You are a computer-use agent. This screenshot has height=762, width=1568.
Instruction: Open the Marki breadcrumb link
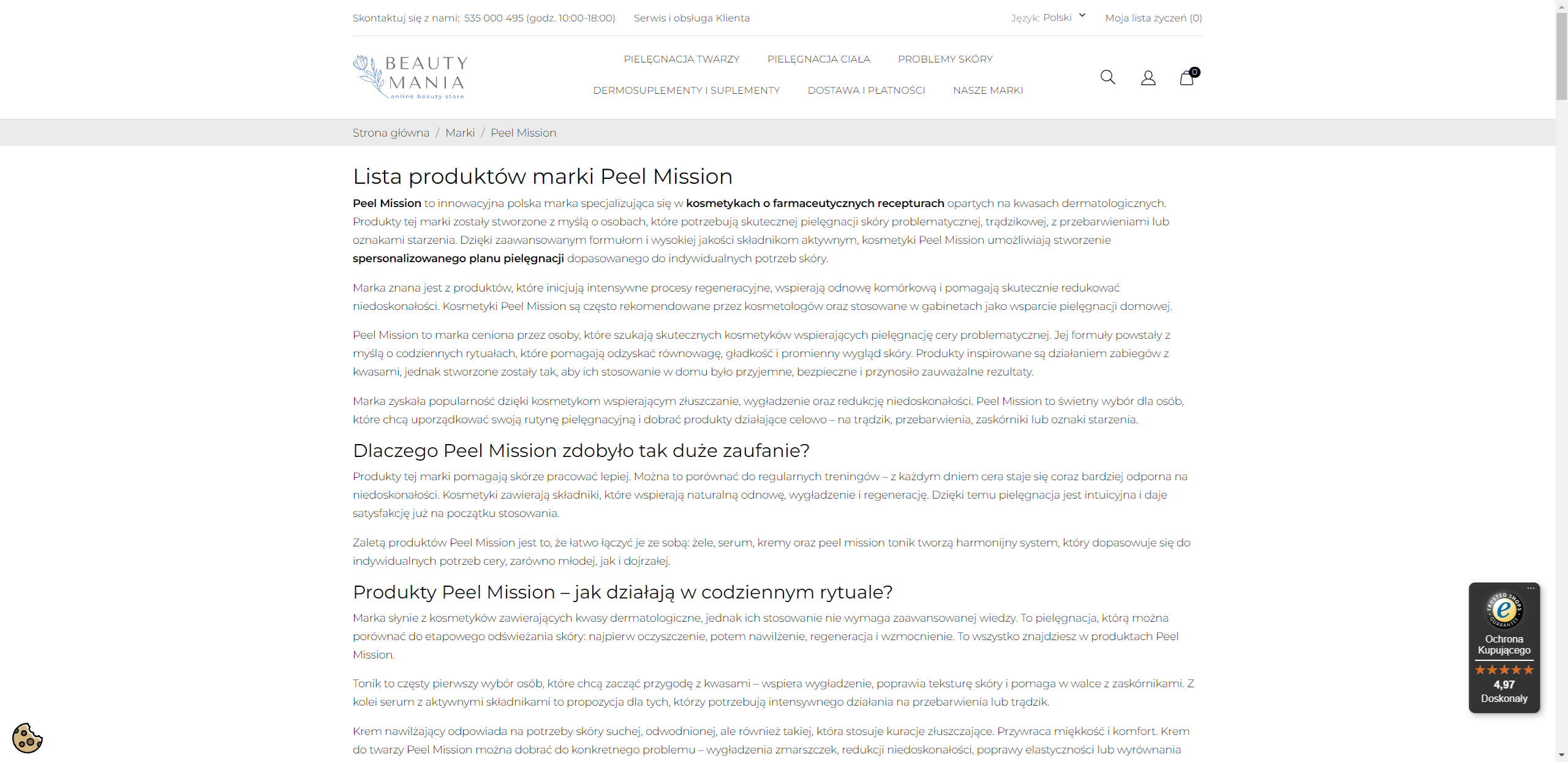click(x=460, y=132)
